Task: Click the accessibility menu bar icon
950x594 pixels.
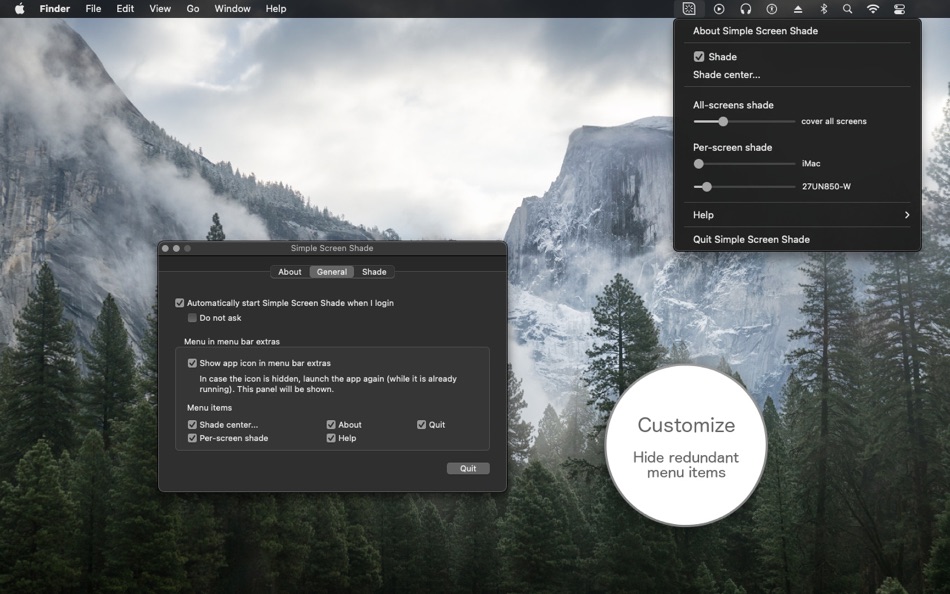Action: (x=771, y=8)
